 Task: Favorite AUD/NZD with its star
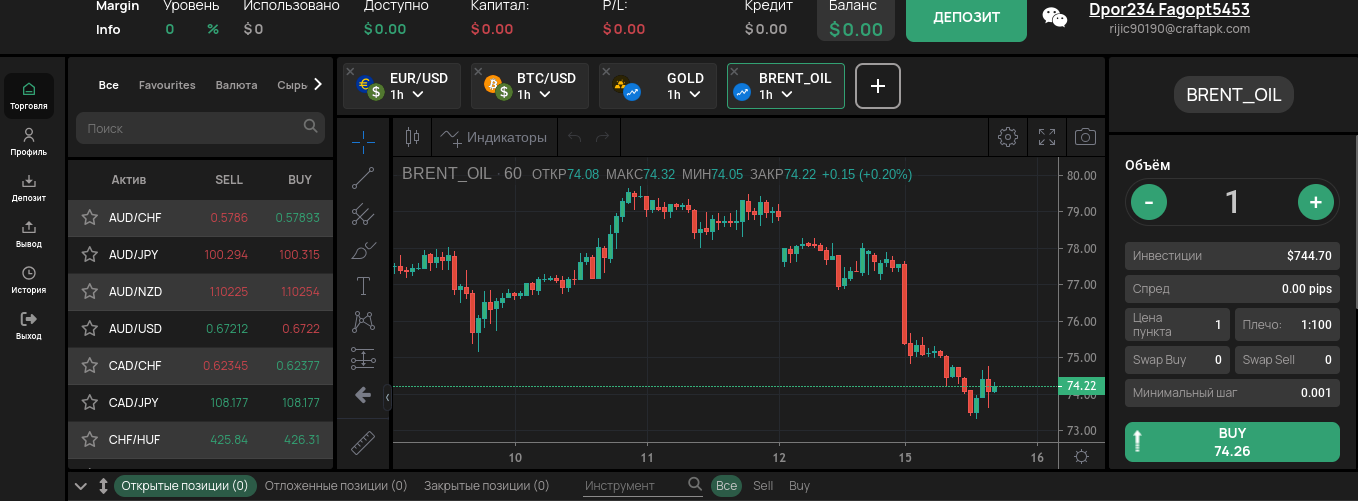[89, 291]
